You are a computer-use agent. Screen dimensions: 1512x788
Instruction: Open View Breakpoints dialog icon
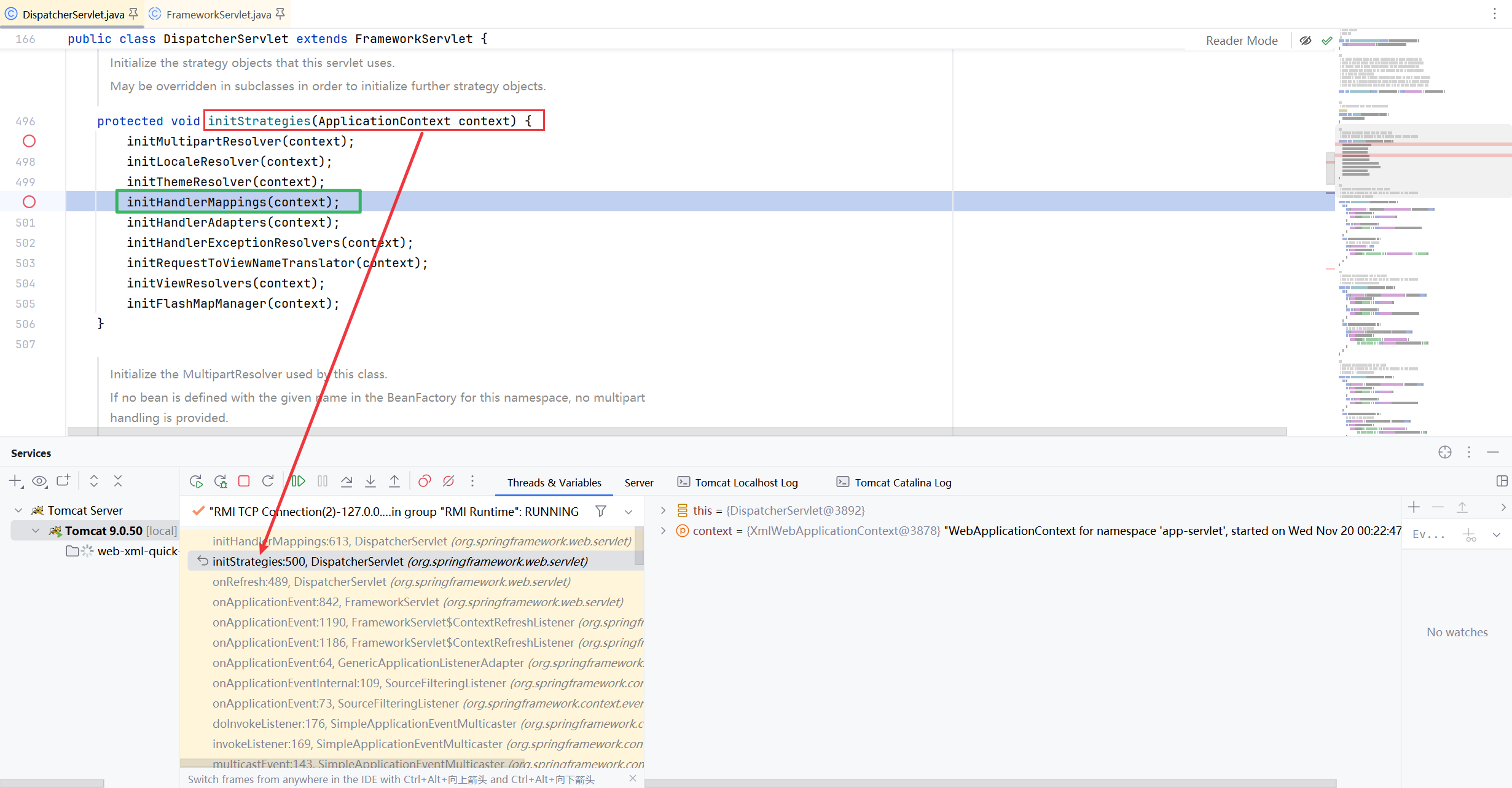tap(425, 482)
